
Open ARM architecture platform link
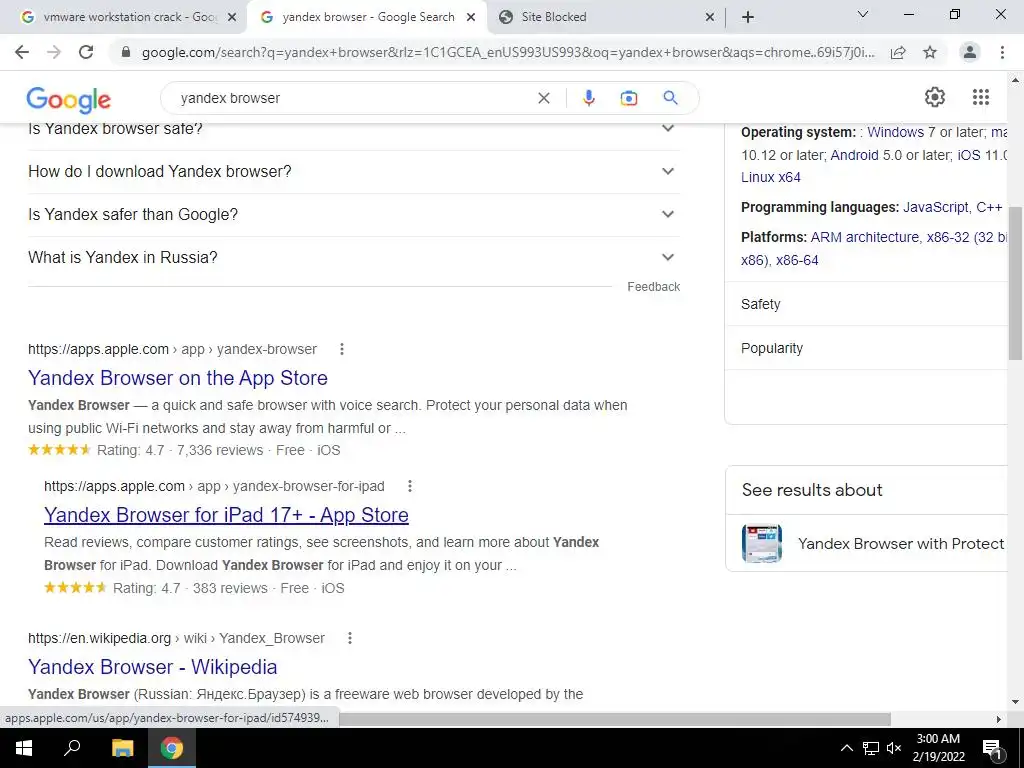pos(865,238)
